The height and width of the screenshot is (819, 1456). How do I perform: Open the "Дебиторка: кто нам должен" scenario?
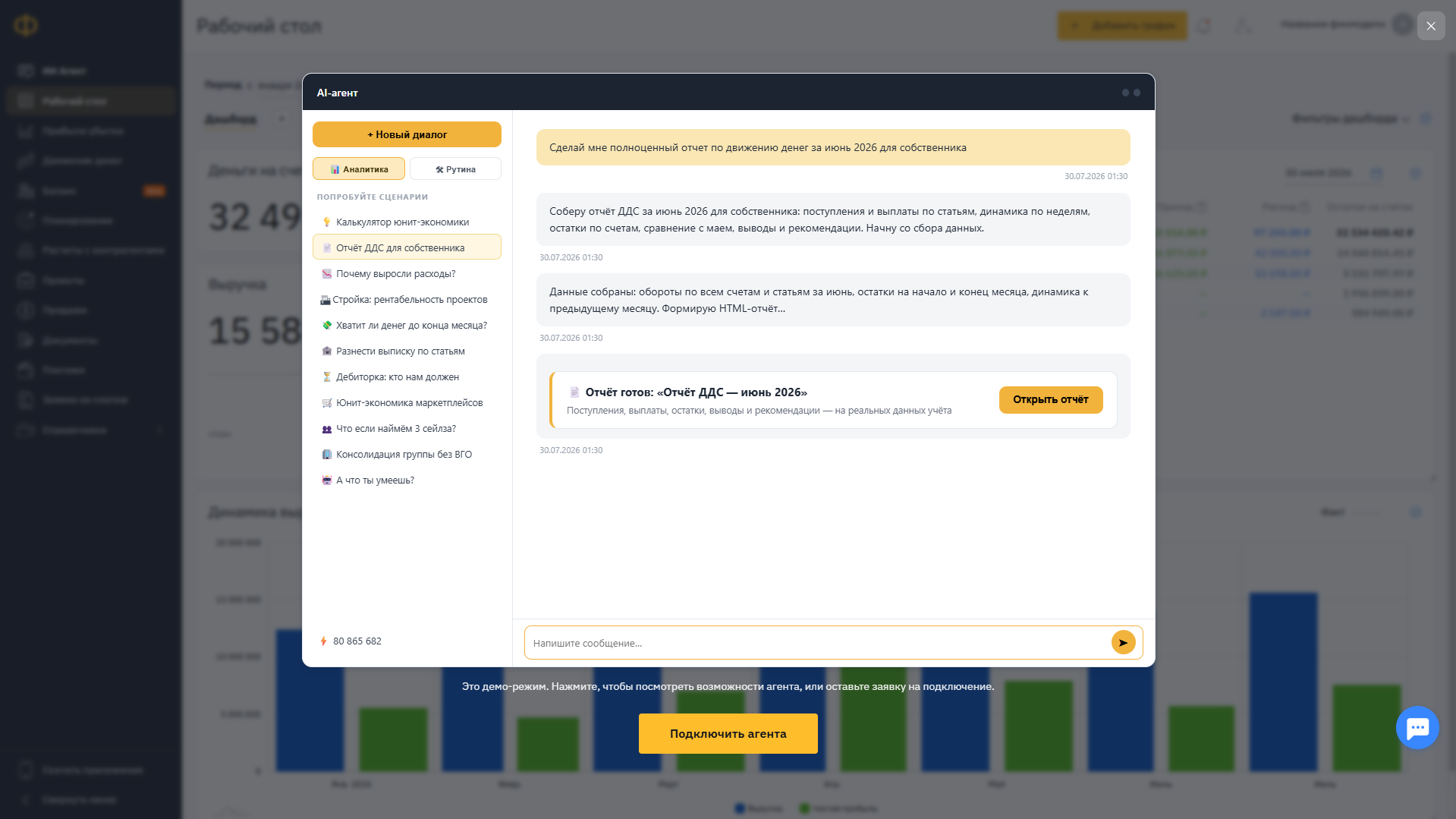[x=407, y=376]
